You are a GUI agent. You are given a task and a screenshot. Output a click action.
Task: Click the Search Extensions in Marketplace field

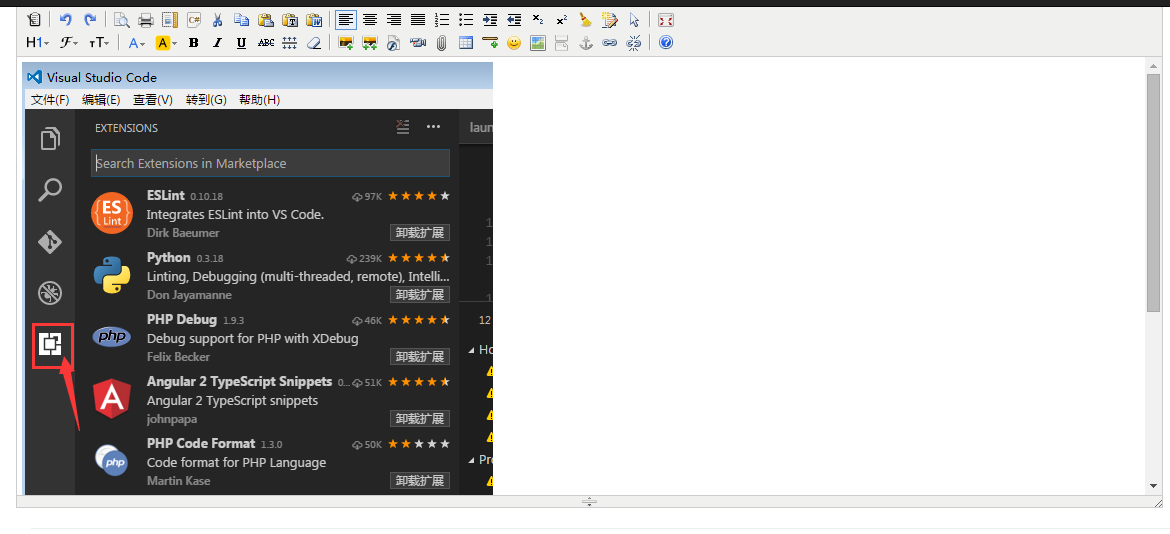(x=270, y=163)
